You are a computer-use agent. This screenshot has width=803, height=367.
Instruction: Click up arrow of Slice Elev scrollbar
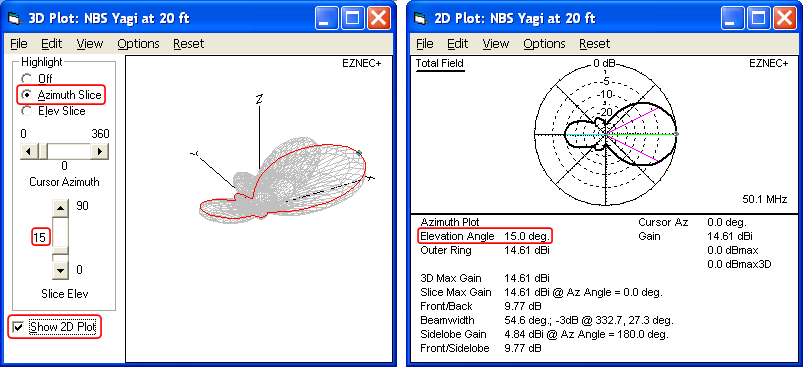pos(60,208)
